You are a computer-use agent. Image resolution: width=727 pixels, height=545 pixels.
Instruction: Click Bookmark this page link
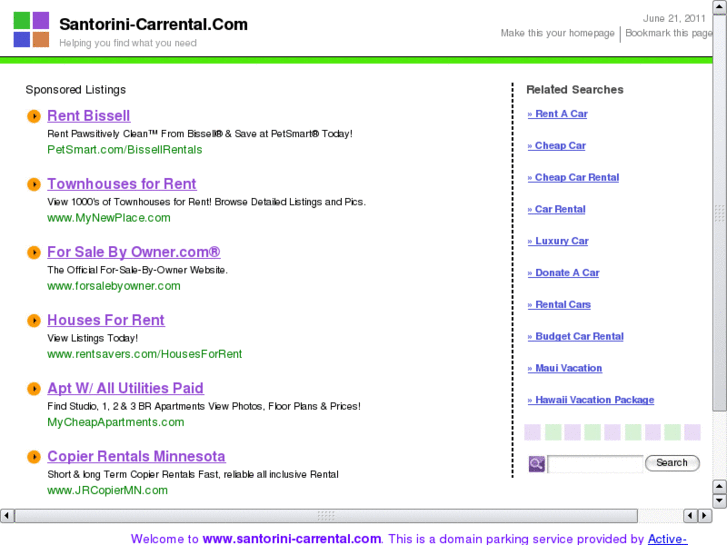pos(669,33)
